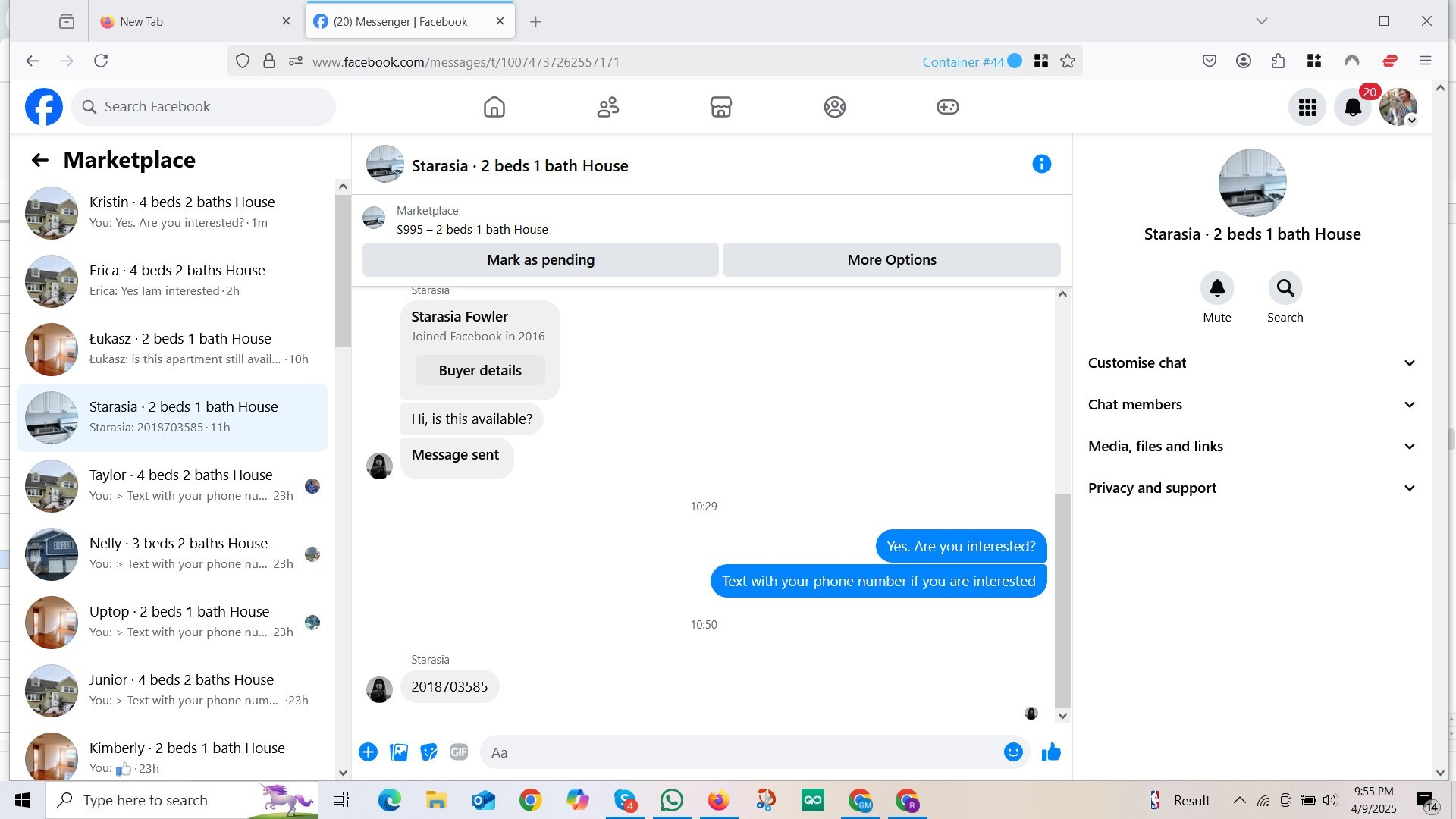Image resolution: width=1456 pixels, height=819 pixels.
Task: Open Firefox application hamburger menu
Action: [x=1425, y=61]
